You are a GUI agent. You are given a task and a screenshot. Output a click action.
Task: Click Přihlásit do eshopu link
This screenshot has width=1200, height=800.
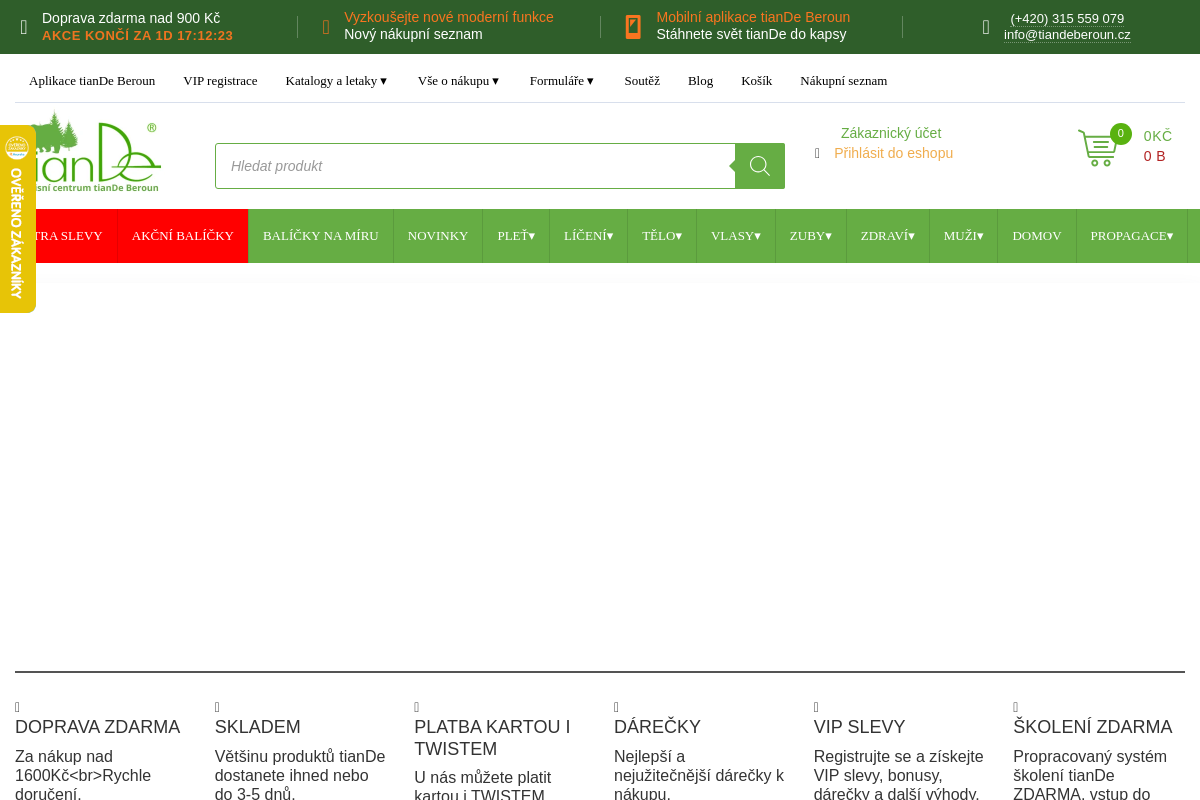893,153
